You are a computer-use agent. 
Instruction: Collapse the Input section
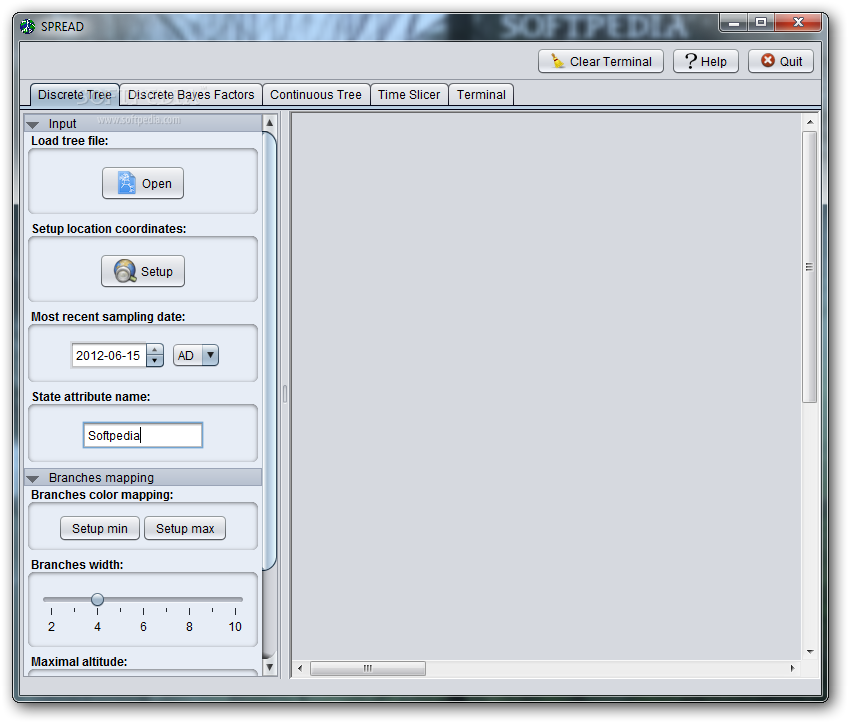click(x=32, y=125)
